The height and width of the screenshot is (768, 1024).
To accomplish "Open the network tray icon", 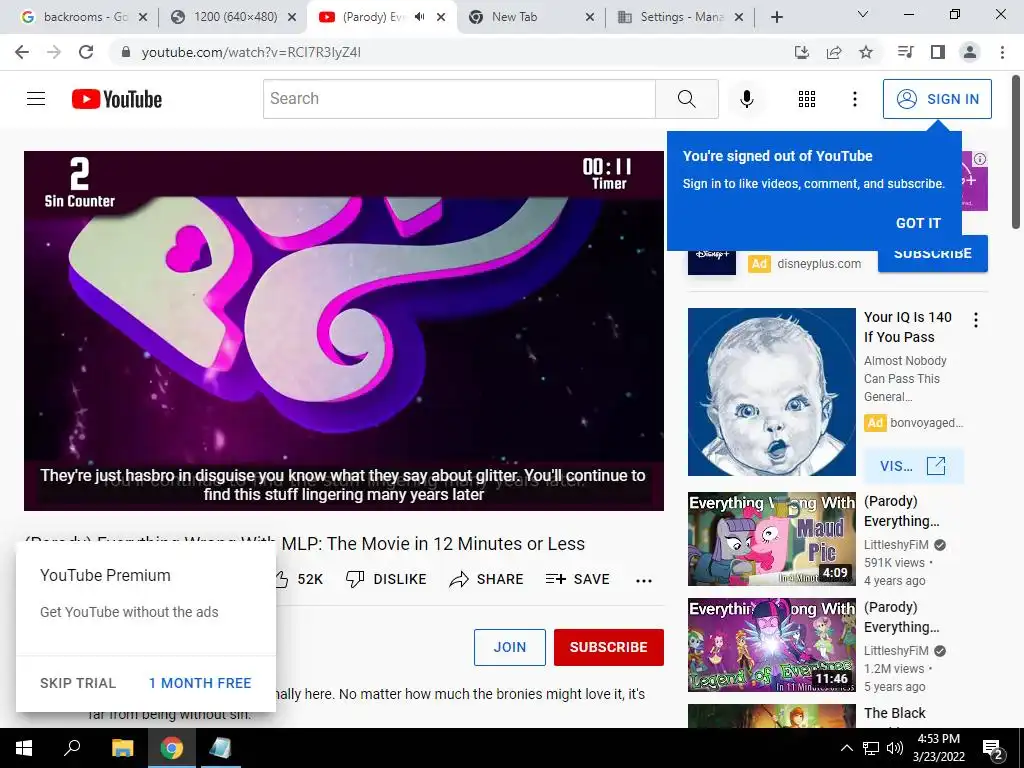I will 871,748.
